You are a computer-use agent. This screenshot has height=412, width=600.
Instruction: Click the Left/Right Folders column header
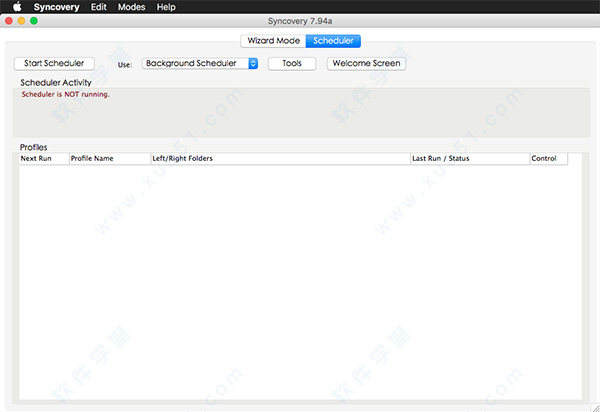coord(280,158)
